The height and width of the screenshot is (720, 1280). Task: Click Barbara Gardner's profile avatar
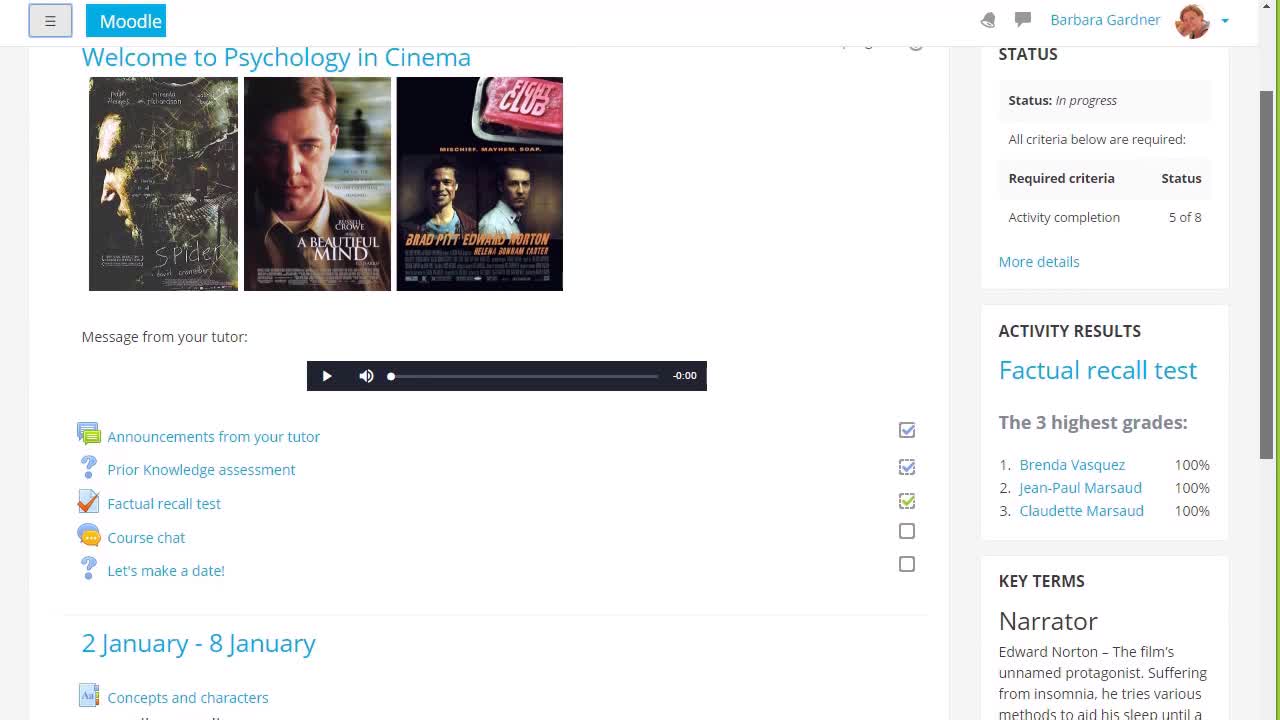click(1192, 20)
